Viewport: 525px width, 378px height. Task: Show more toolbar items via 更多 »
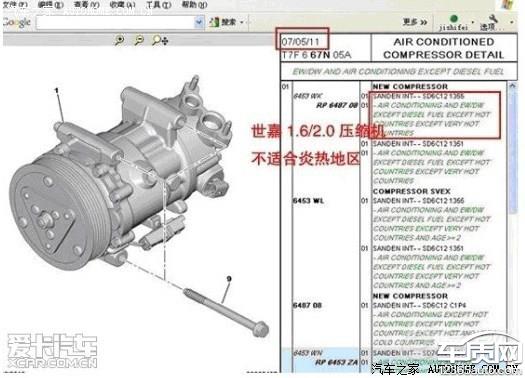point(415,22)
